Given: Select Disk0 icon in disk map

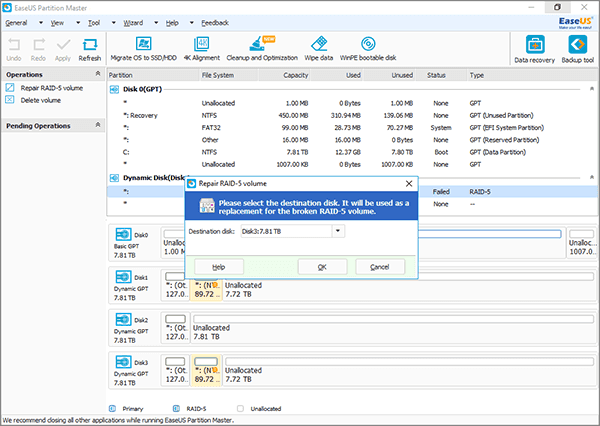Looking at the screenshot, I should click(x=123, y=235).
